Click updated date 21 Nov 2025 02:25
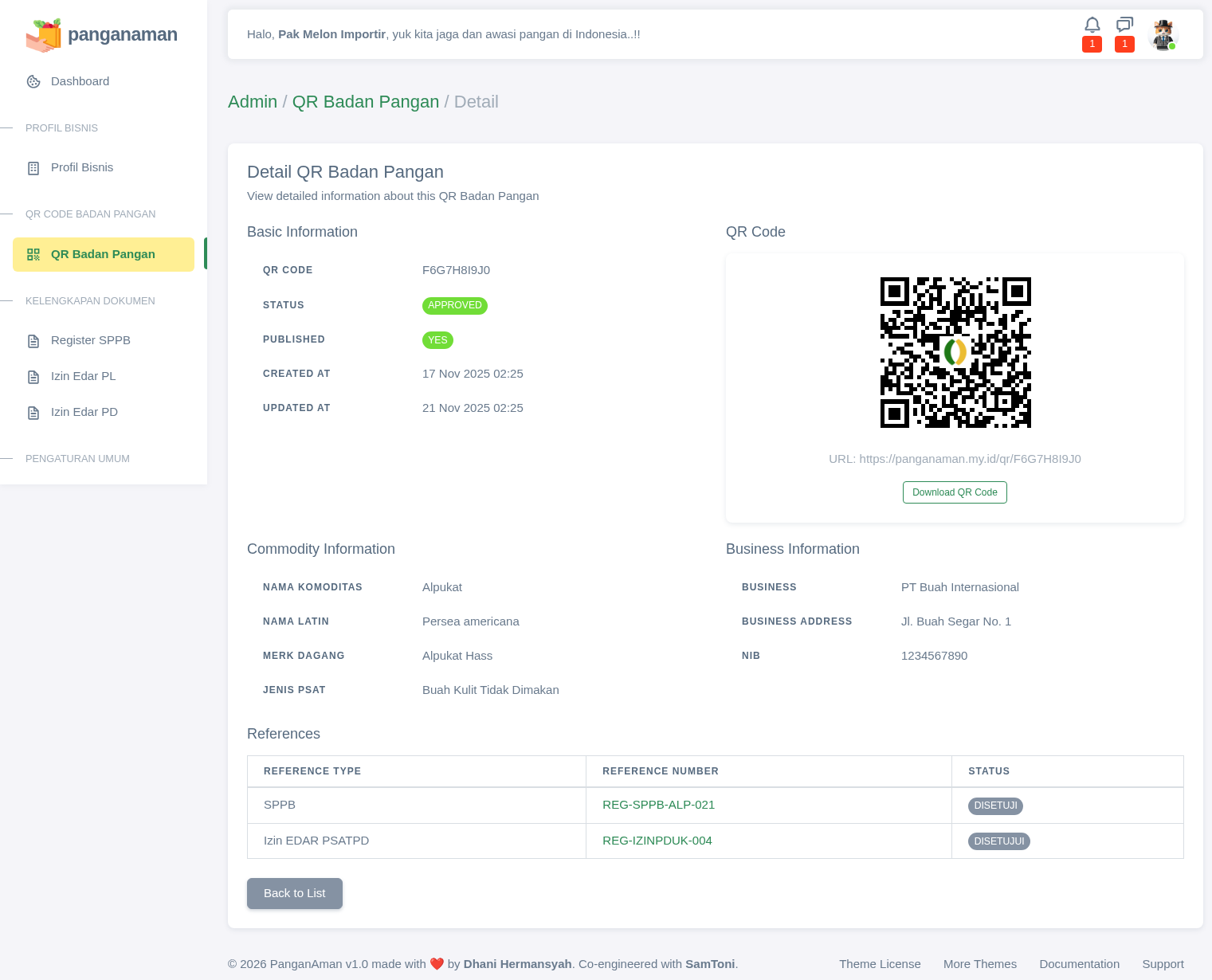The image size is (1212, 980). (473, 408)
